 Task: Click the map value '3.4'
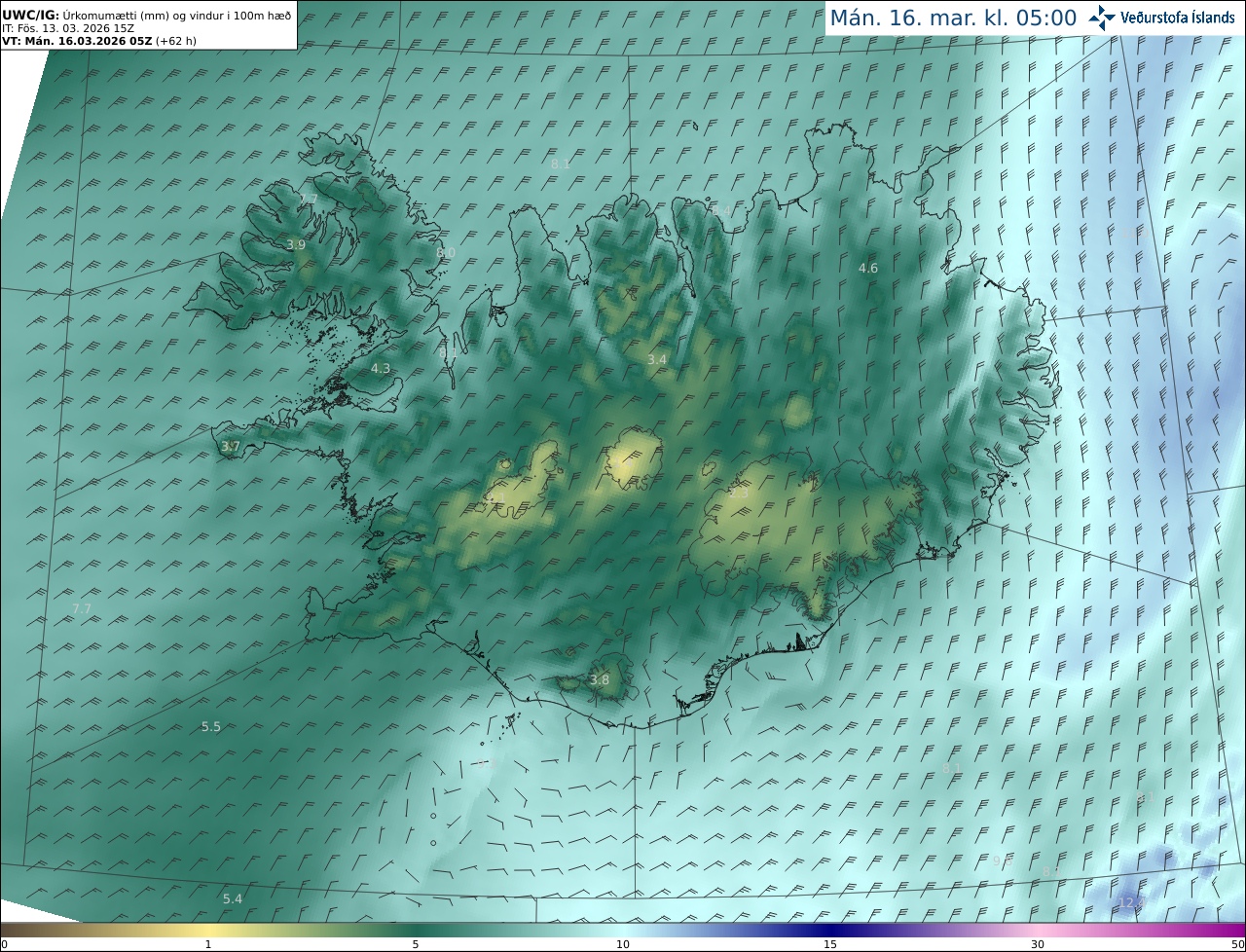pos(657,359)
